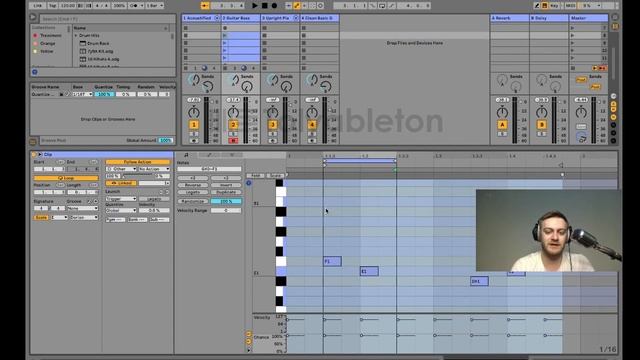Image resolution: width=640 pixels, height=360 pixels.
Task: Click the browser search field
Action: [107, 19]
